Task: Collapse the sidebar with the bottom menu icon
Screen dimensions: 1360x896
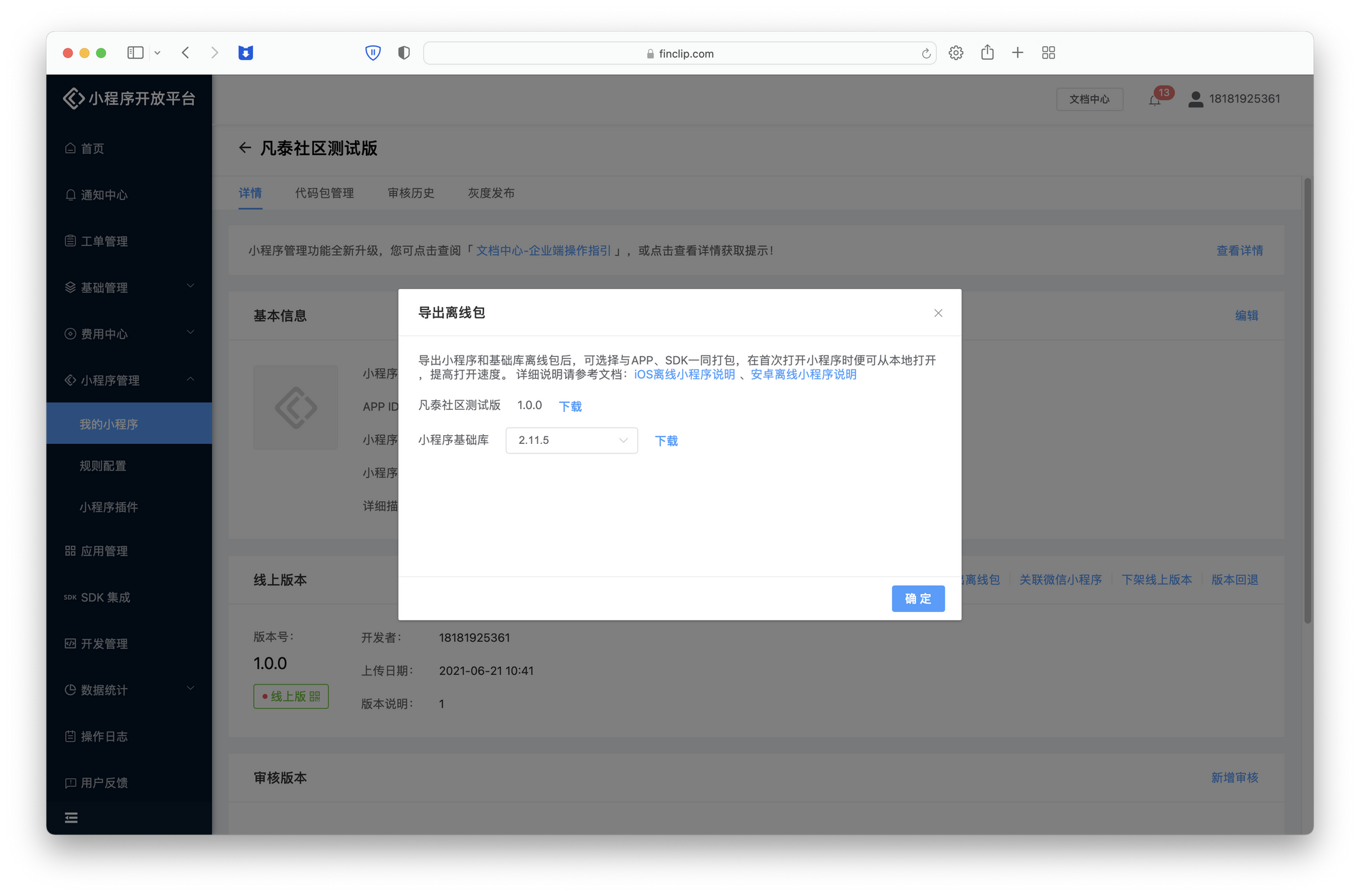Action: [71, 818]
